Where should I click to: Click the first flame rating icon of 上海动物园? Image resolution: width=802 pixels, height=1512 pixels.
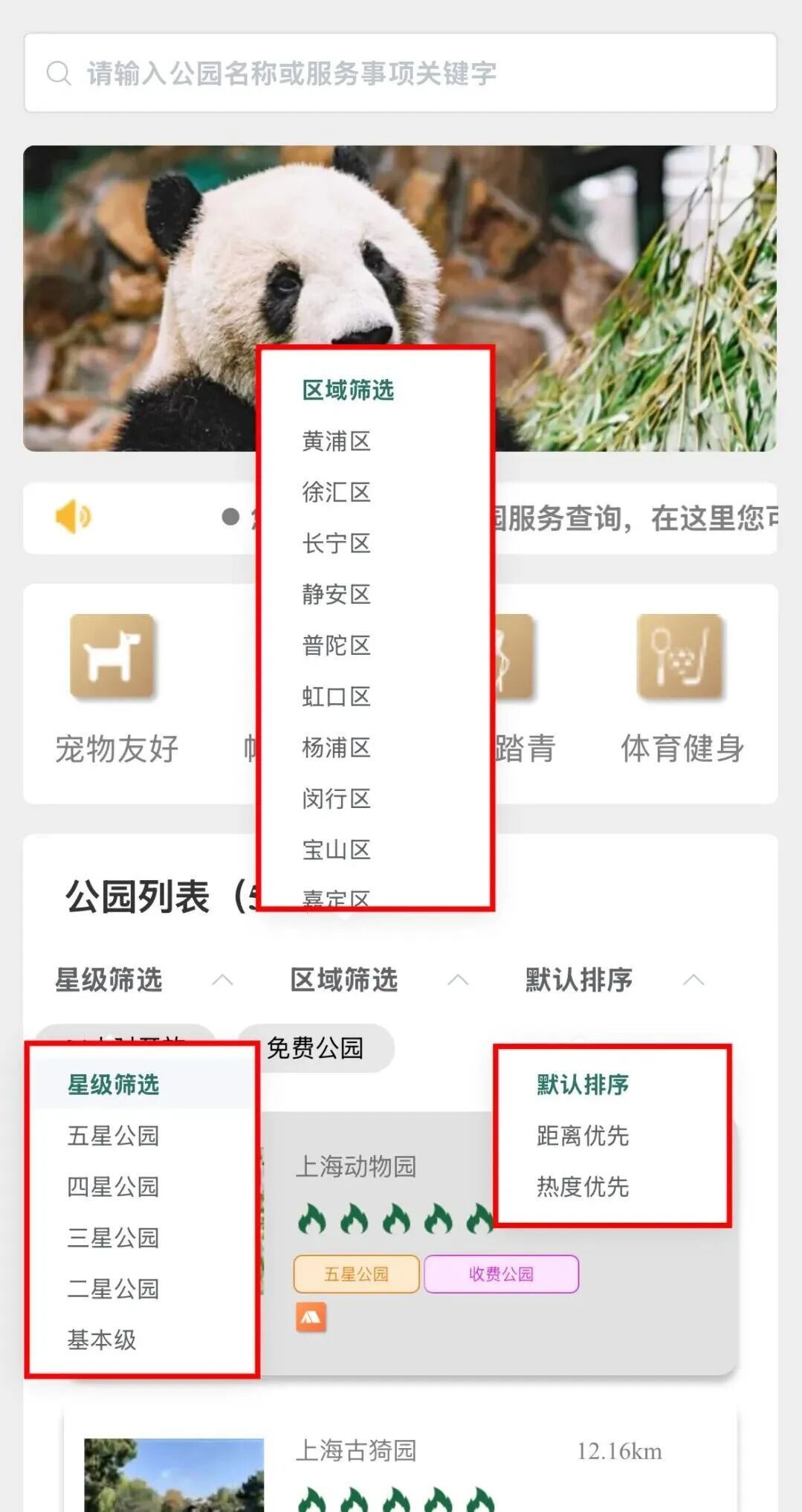311,1219
